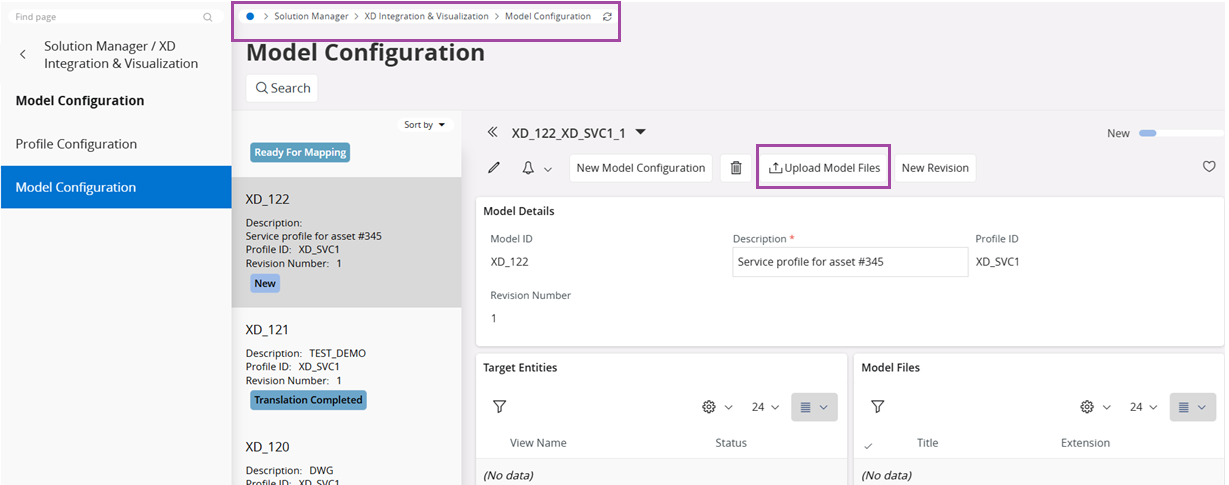Open Profile Configuration in the sidebar
Viewport: 1229px width, 485px height.
(x=76, y=144)
